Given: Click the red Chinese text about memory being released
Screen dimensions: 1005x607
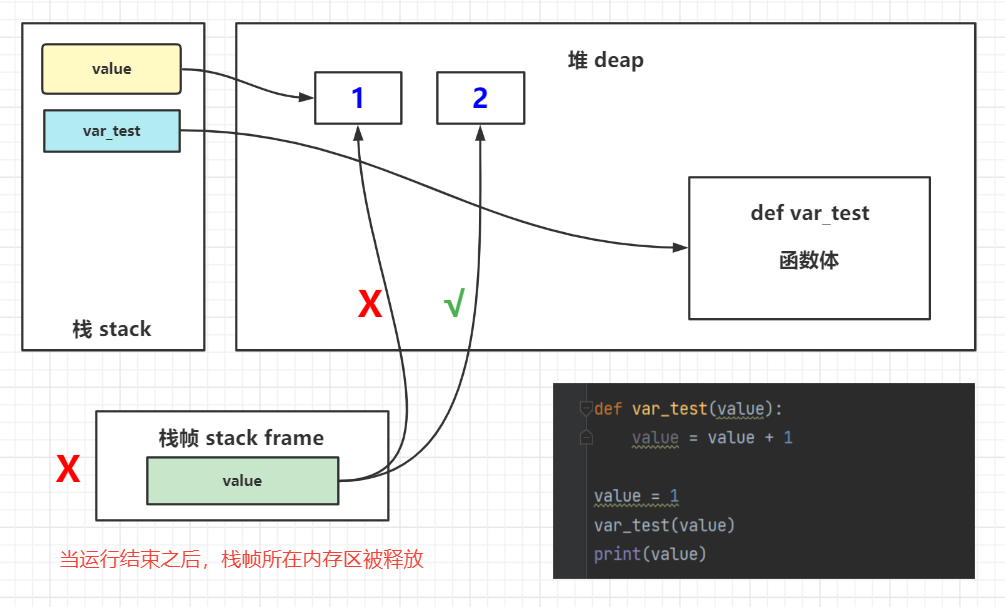Looking at the screenshot, I should point(241,560).
